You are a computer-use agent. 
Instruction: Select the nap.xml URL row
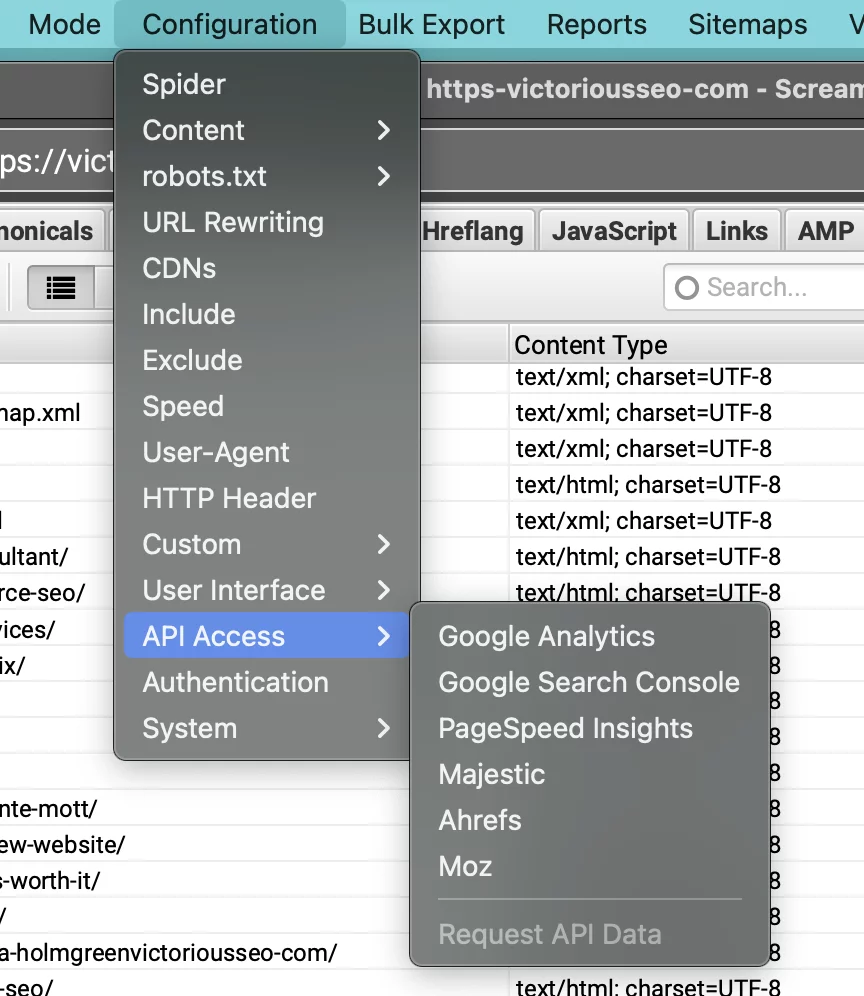coord(40,413)
